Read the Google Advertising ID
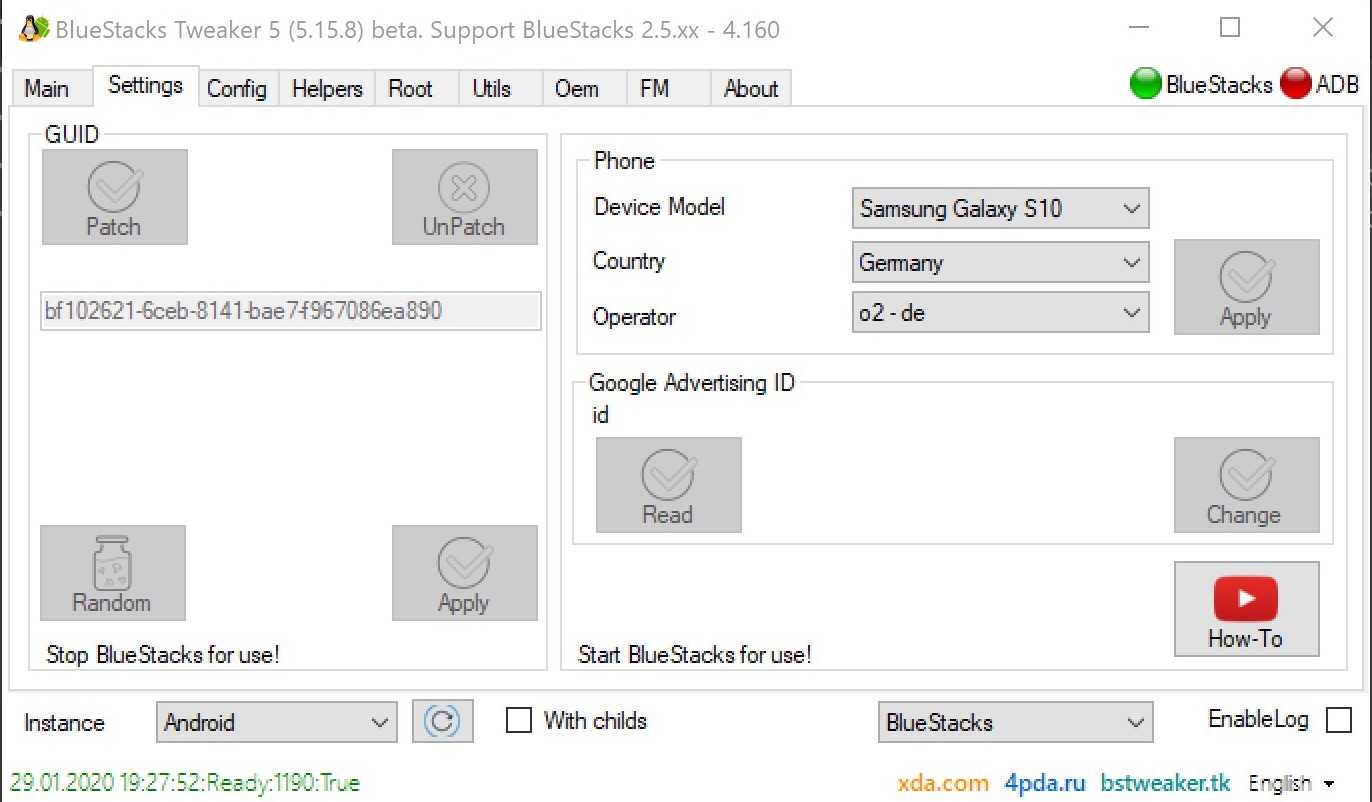The image size is (1372, 802). pyautogui.click(x=668, y=485)
